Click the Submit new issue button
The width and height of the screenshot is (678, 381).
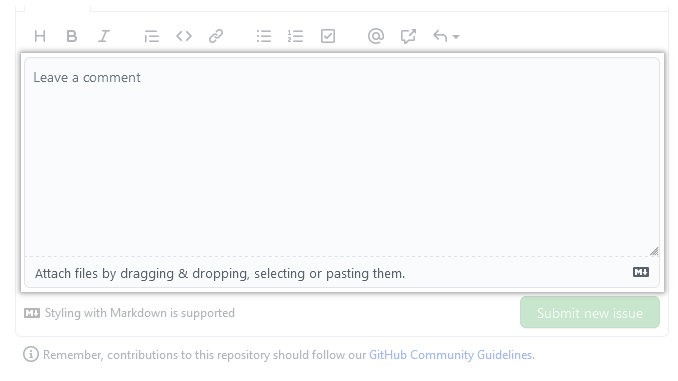(x=590, y=313)
